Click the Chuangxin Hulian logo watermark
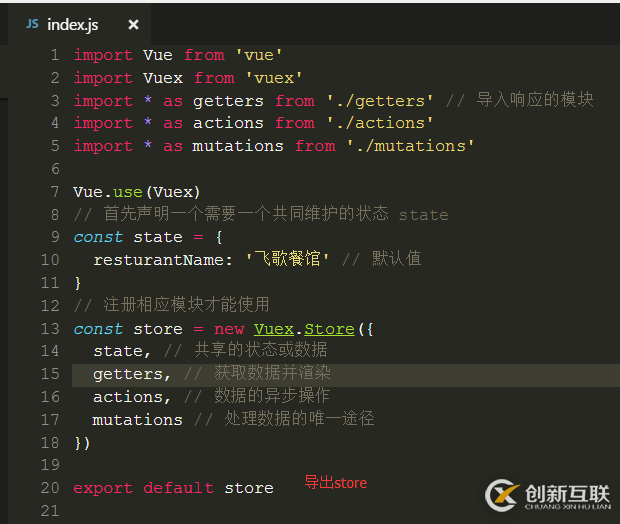The width and height of the screenshot is (620, 524). tap(548, 496)
